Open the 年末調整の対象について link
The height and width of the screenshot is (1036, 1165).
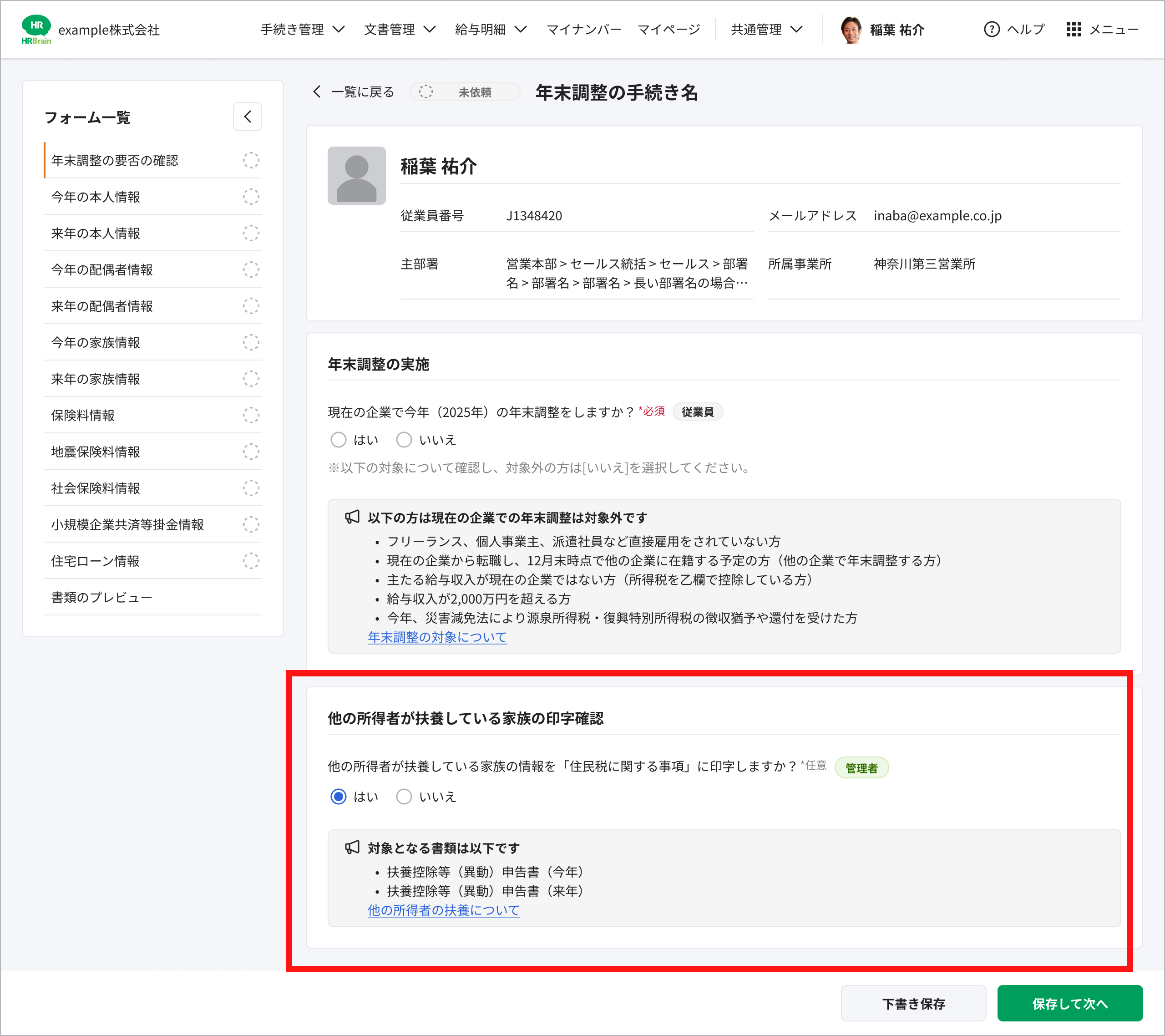(437, 637)
